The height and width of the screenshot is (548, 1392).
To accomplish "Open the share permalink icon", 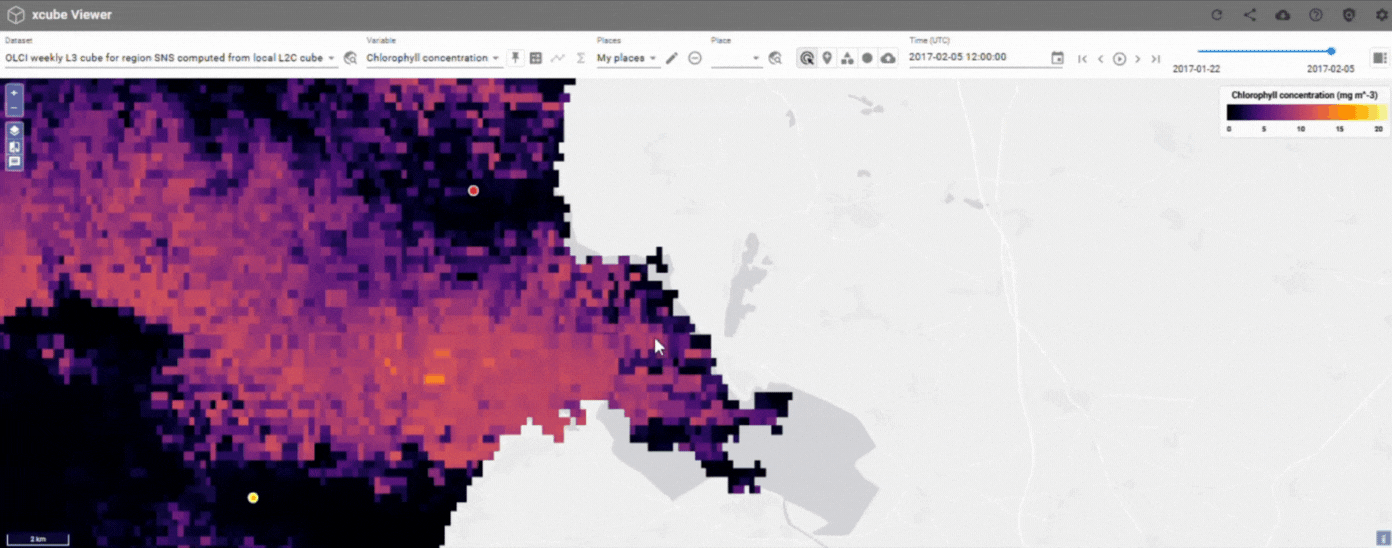I will point(1250,15).
